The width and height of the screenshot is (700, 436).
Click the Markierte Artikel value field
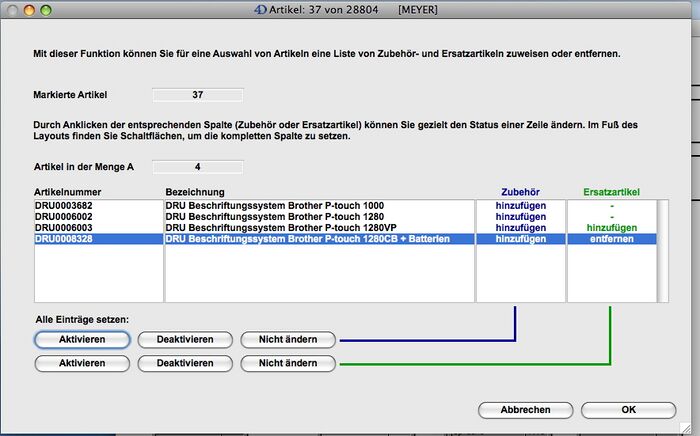197,95
